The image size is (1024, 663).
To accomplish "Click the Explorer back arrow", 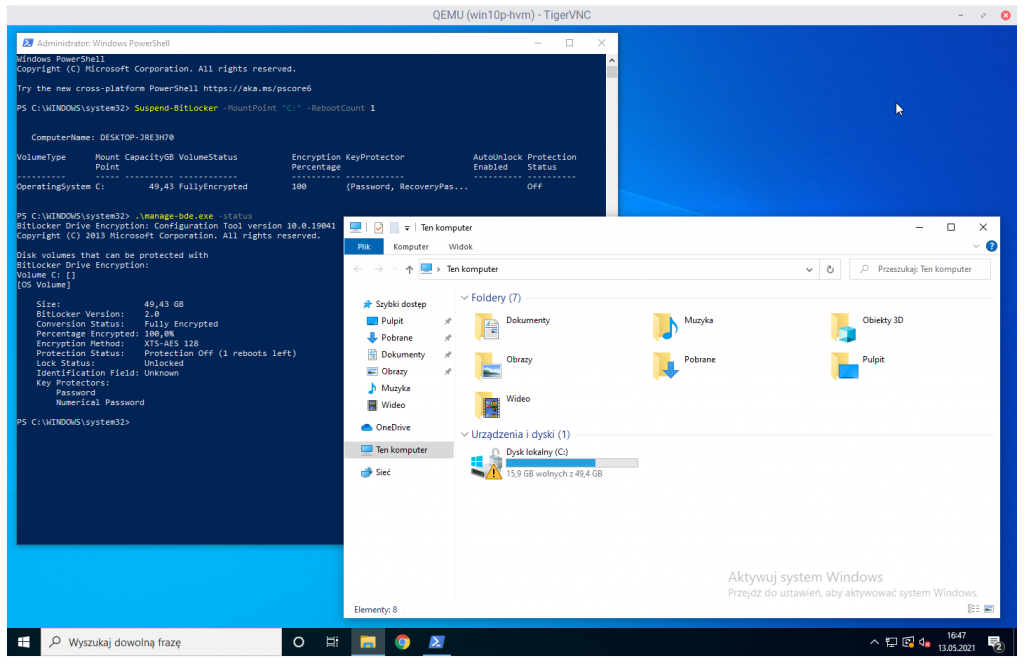I will pyautogui.click(x=358, y=269).
